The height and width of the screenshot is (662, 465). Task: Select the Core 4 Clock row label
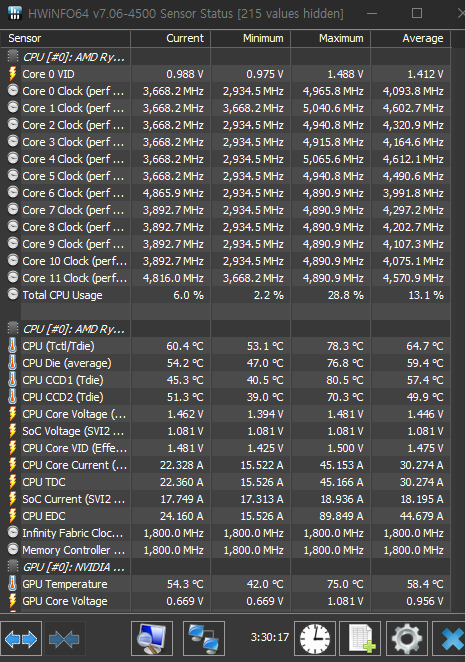[73, 159]
